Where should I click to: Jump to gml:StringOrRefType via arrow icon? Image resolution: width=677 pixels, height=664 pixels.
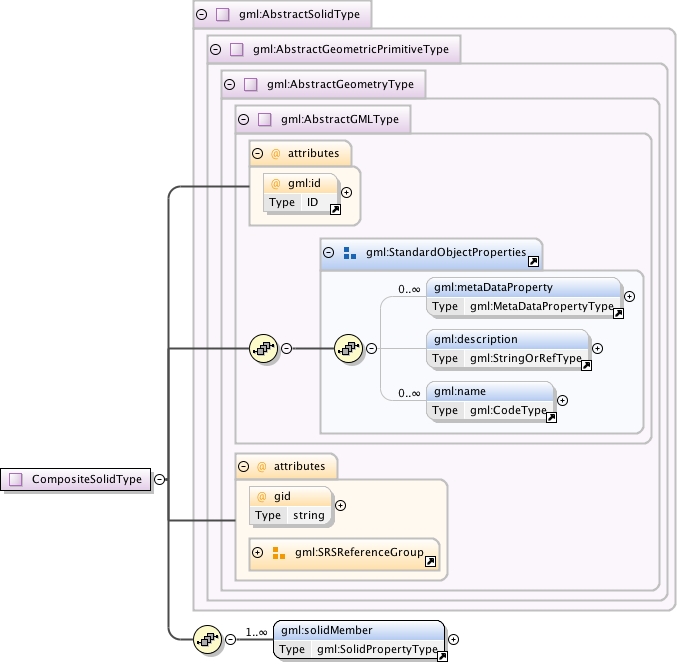coord(586,366)
